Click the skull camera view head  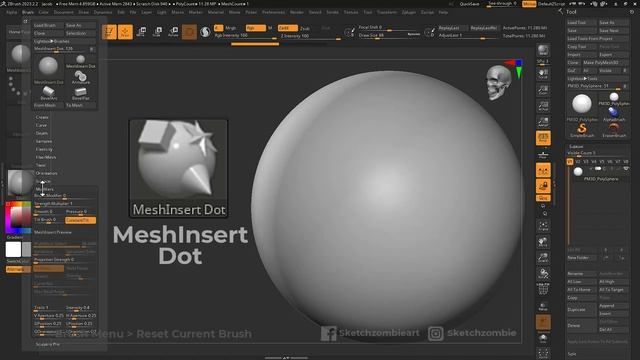click(498, 82)
